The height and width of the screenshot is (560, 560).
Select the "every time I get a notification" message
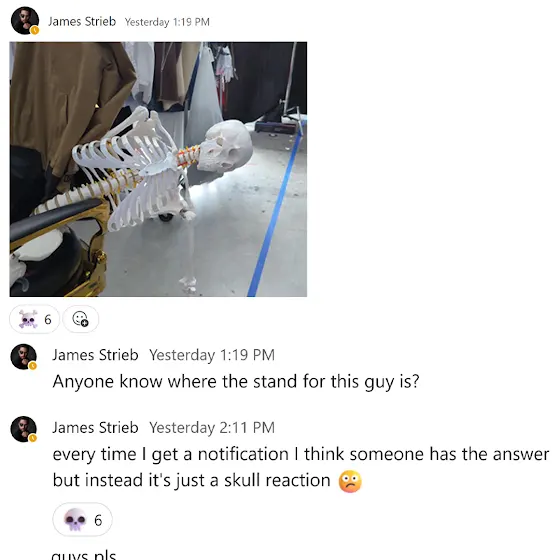point(301,467)
